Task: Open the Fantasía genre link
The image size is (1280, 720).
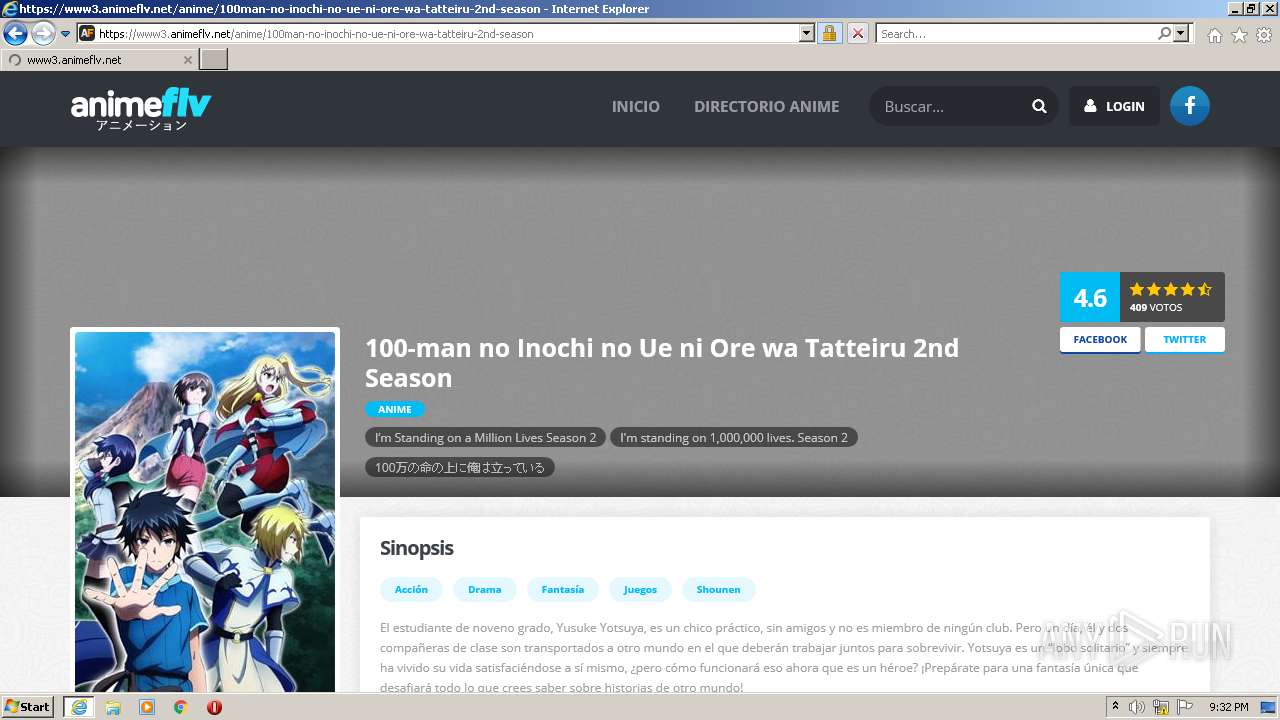Action: point(563,589)
